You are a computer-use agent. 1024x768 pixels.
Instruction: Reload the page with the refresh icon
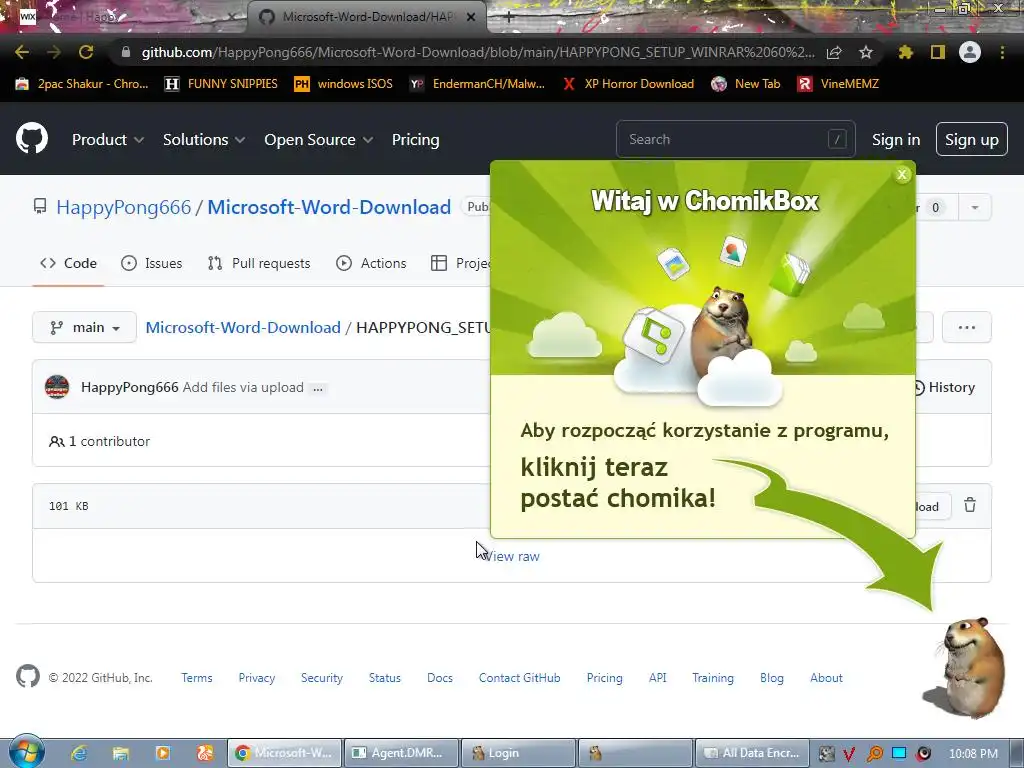pos(86,52)
